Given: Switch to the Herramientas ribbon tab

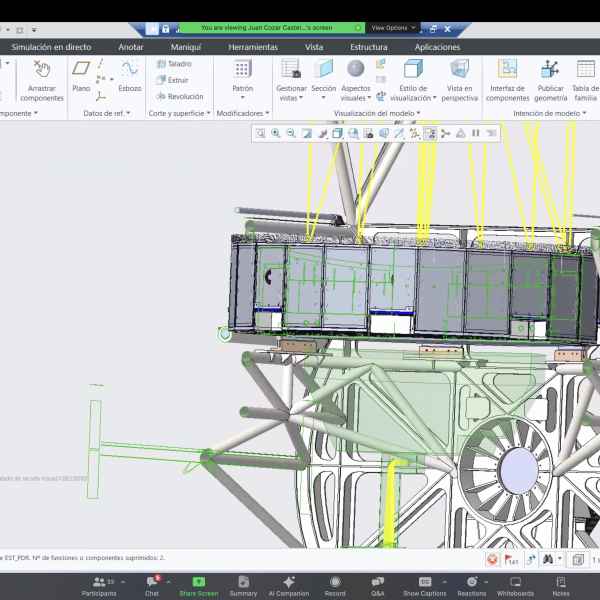Looking at the screenshot, I should 253,47.
